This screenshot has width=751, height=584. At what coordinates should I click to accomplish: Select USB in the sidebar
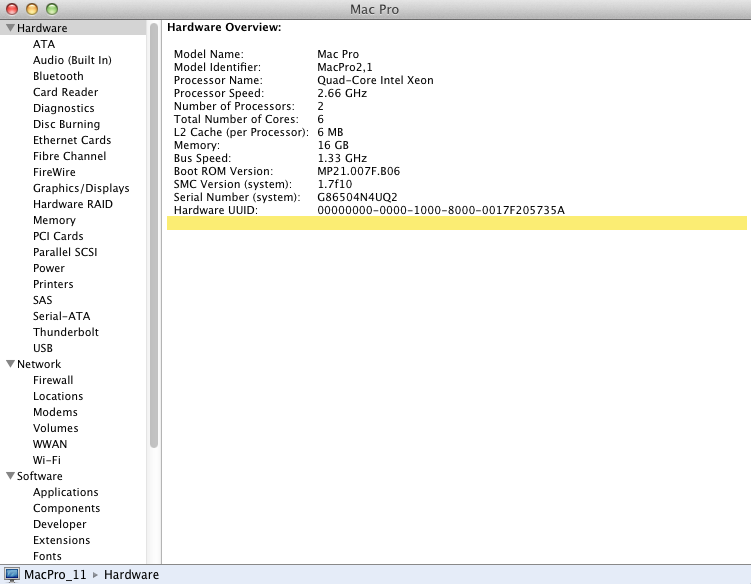(43, 348)
